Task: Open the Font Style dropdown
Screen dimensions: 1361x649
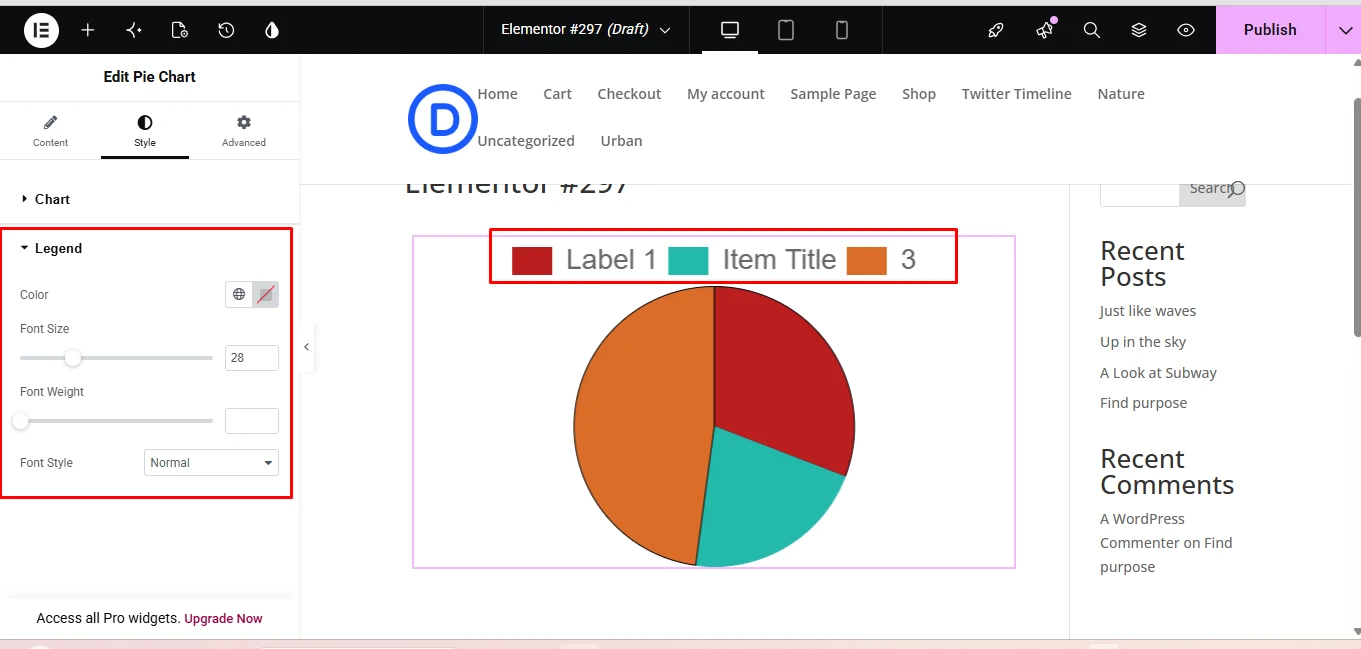Action: [211, 462]
